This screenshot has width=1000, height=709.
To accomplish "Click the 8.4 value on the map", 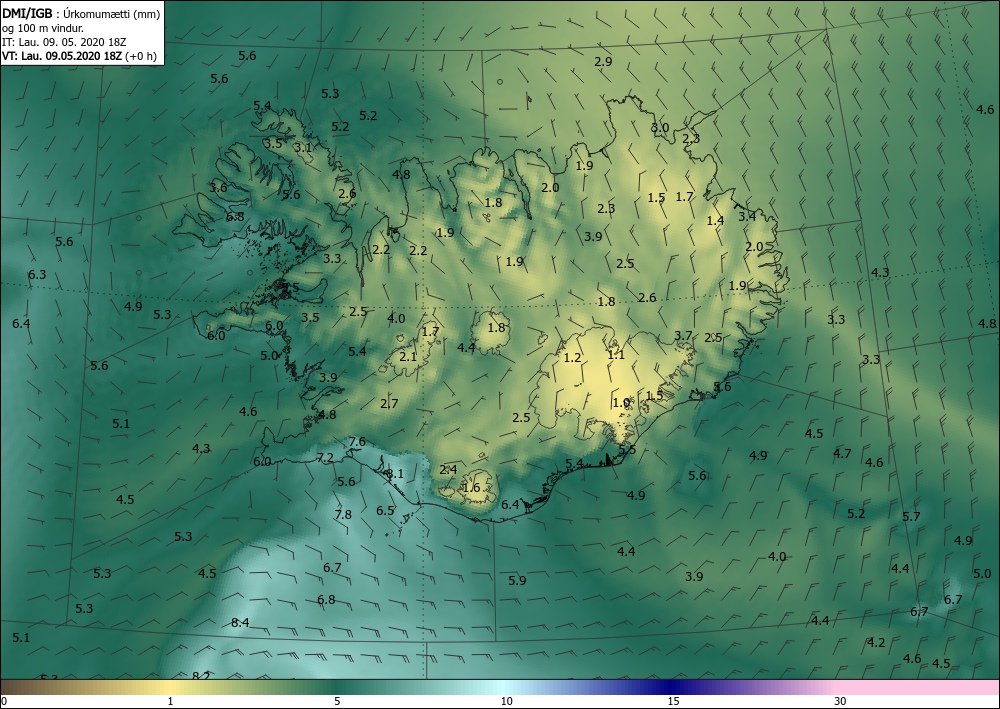I will pos(240,623).
